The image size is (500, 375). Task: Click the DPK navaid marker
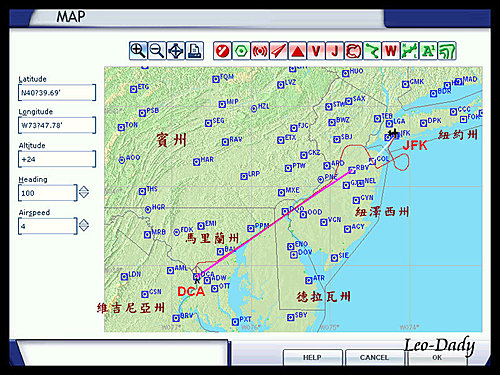(423, 123)
